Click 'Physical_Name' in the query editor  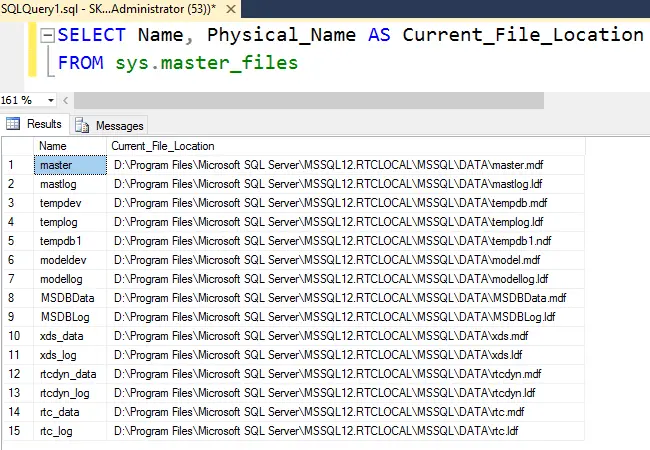pyautogui.click(x=281, y=35)
